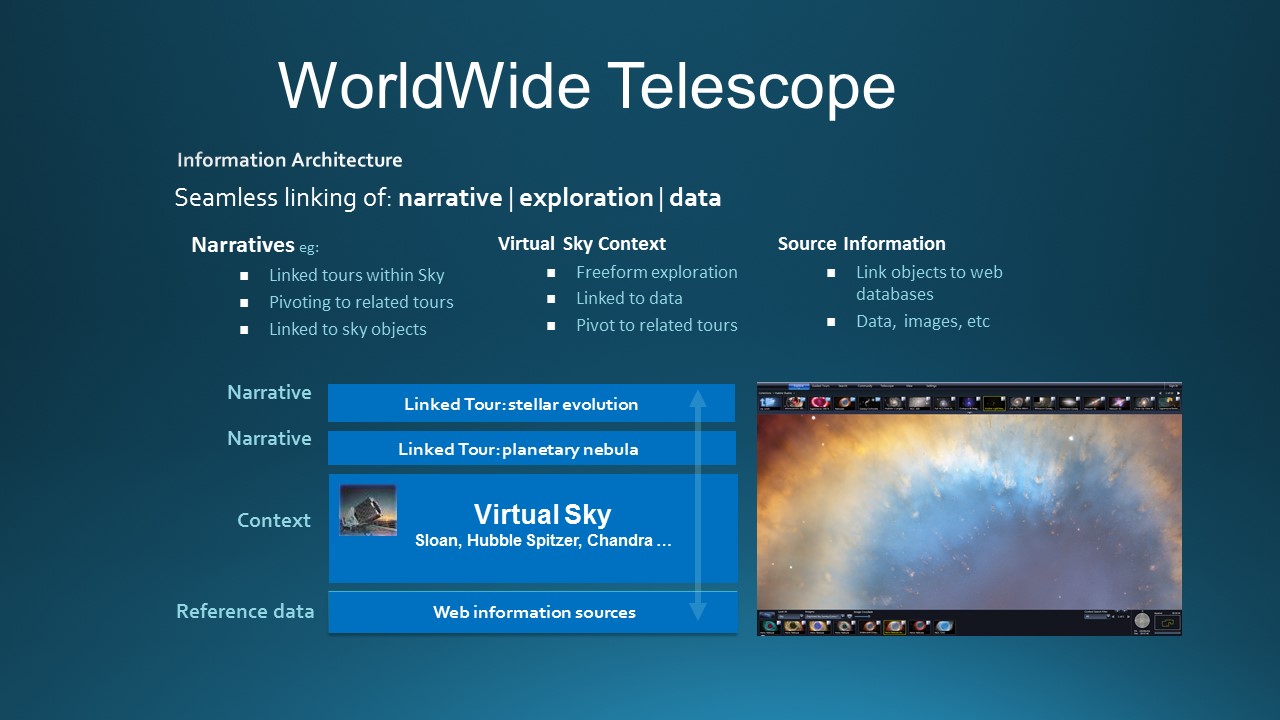Click the telescope image in Virtual Sky box

click(368, 510)
